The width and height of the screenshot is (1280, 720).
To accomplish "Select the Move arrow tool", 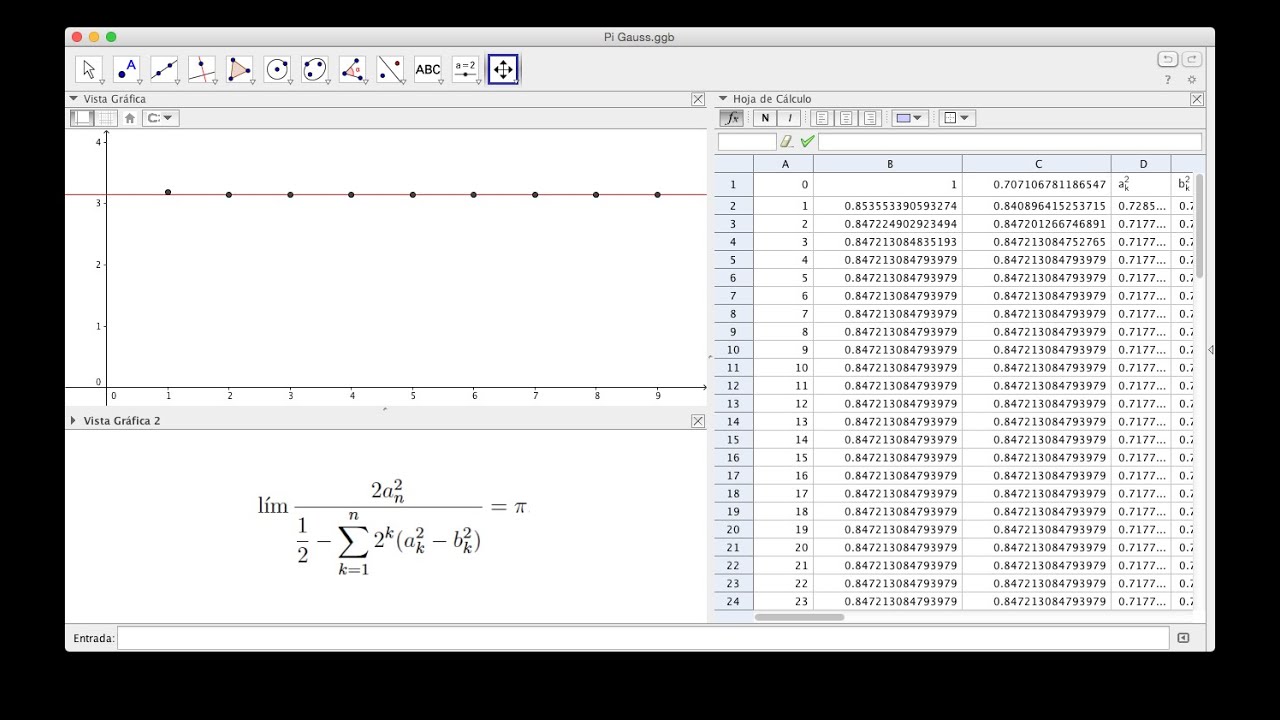I will (x=89, y=69).
